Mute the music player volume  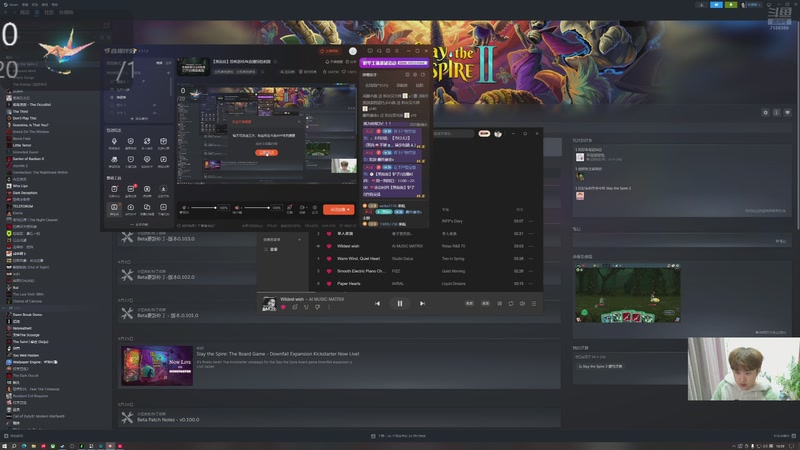[522, 303]
